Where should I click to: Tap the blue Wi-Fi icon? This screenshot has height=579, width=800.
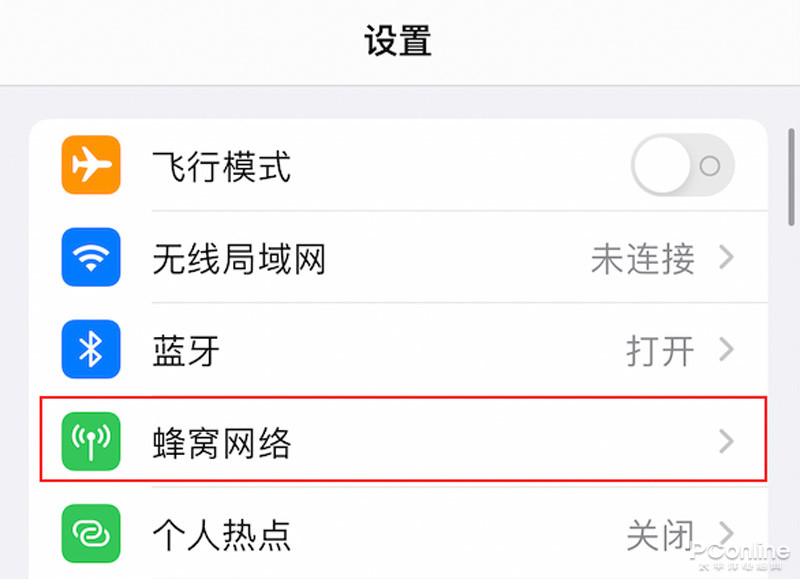[91, 259]
